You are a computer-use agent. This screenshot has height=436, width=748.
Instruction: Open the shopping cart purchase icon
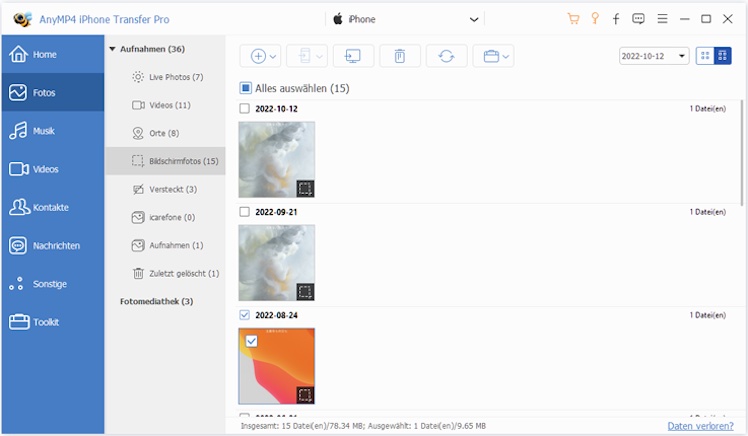click(x=573, y=19)
